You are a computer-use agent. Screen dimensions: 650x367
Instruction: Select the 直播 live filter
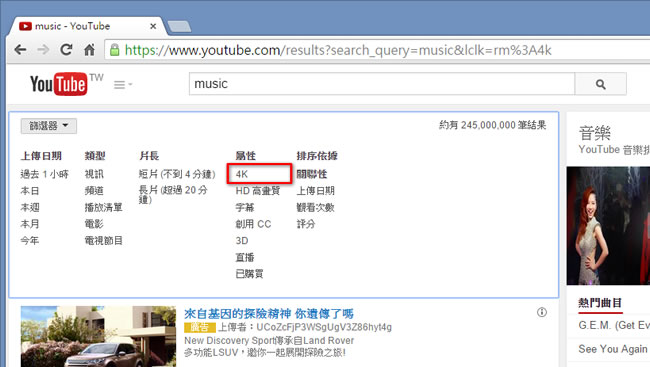(245, 257)
